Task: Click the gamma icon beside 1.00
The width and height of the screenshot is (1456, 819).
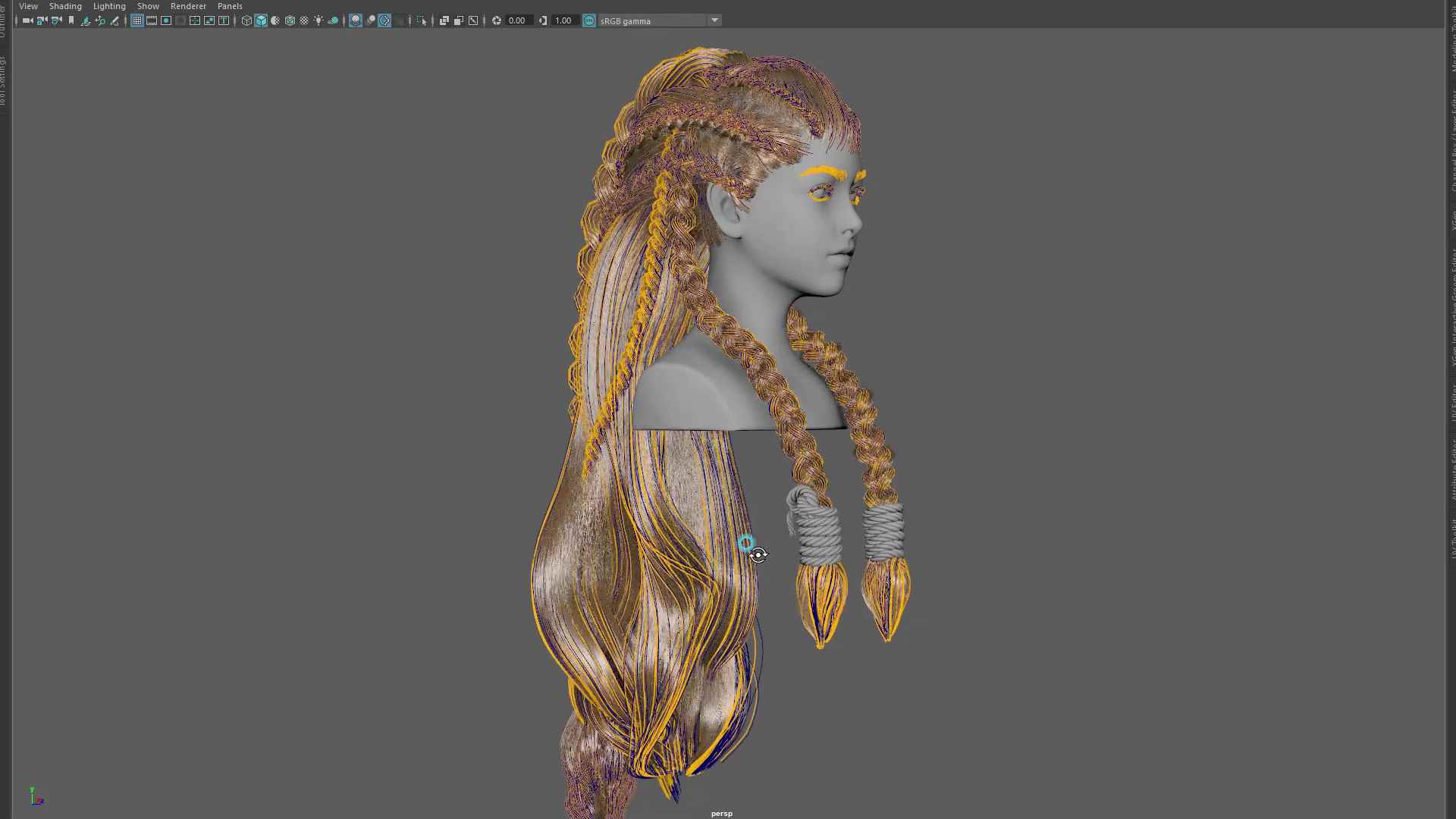Action: point(543,20)
